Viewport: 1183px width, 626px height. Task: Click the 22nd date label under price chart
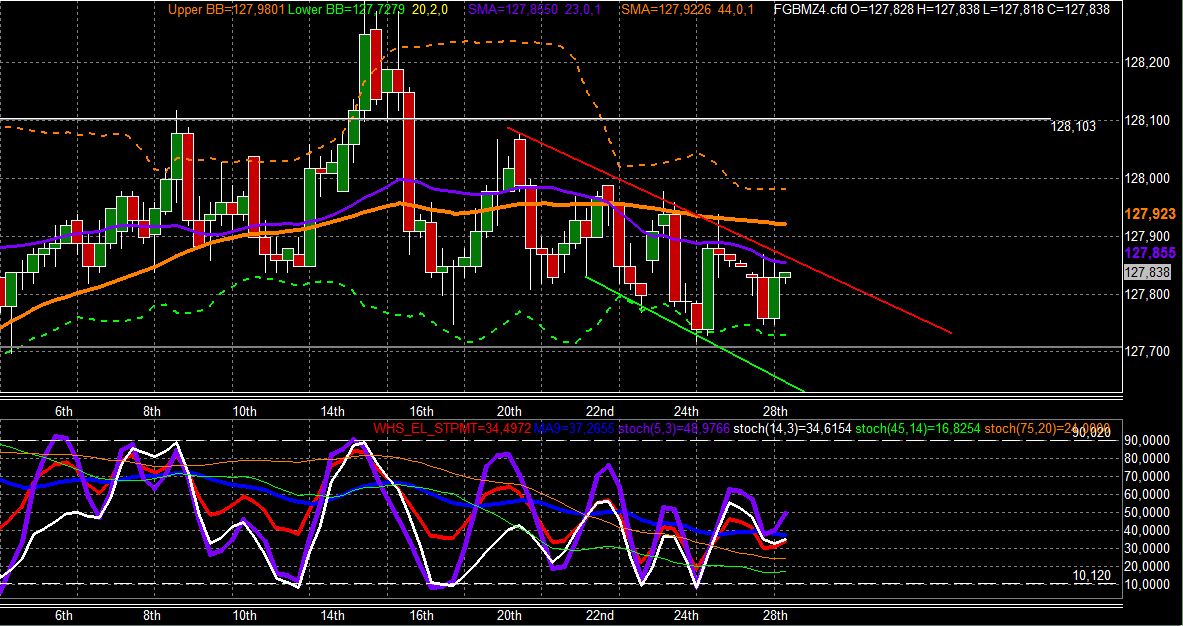(600, 411)
